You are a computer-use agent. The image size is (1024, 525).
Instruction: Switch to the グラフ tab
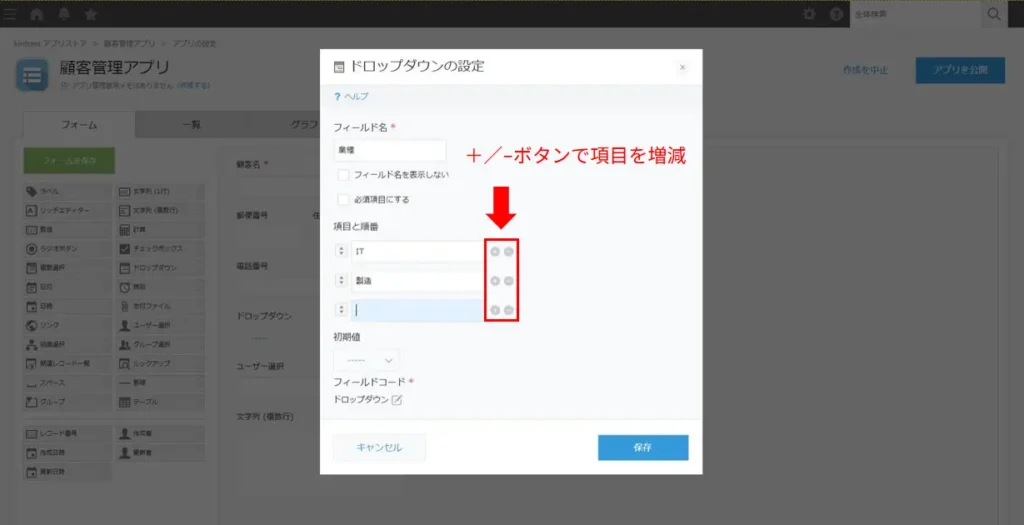pos(304,125)
